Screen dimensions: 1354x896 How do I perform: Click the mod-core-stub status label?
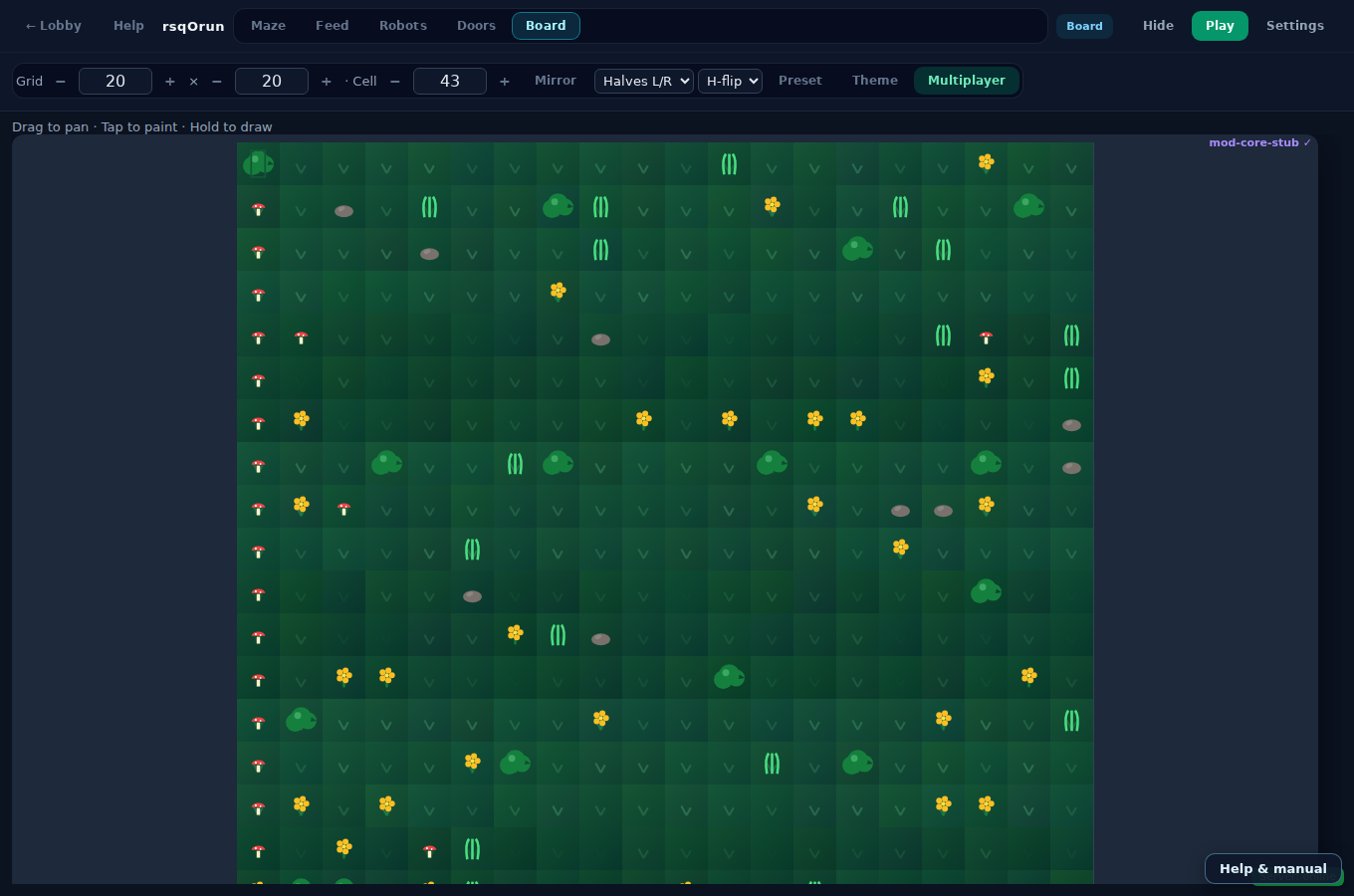coord(1259,142)
